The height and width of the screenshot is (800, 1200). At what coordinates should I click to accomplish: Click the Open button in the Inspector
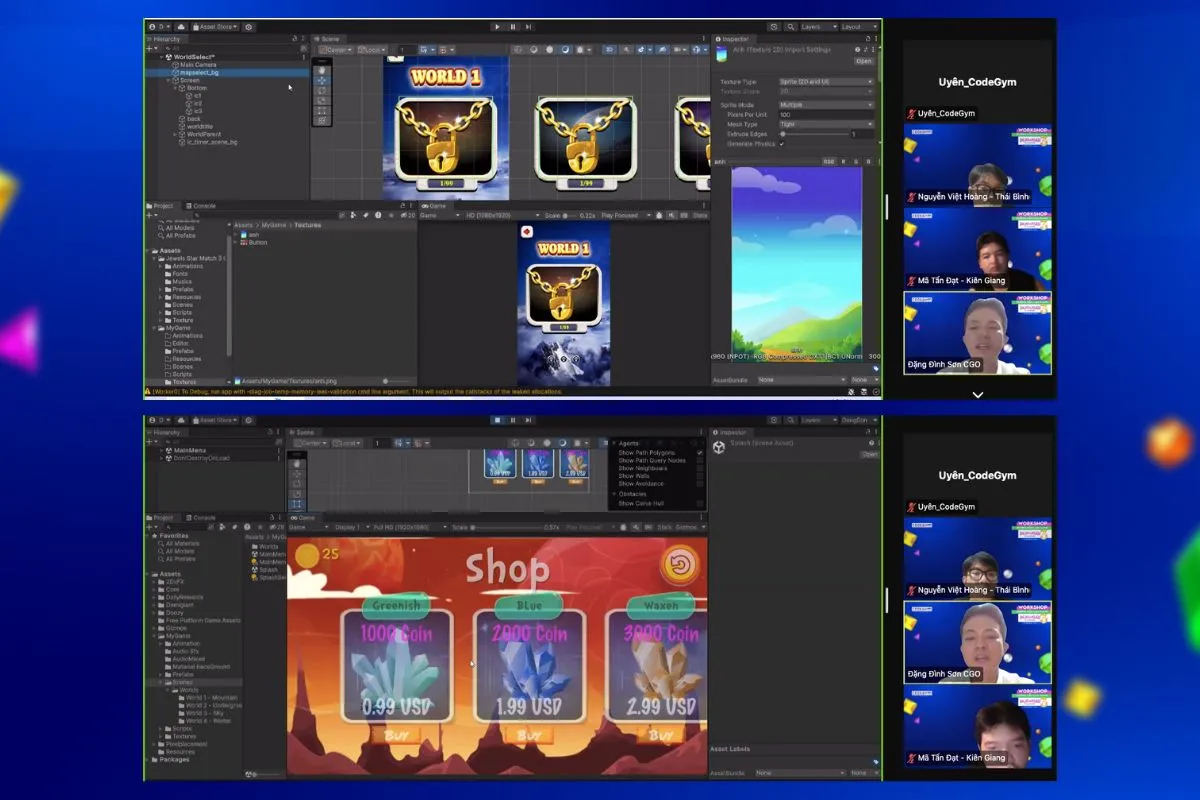click(x=864, y=61)
